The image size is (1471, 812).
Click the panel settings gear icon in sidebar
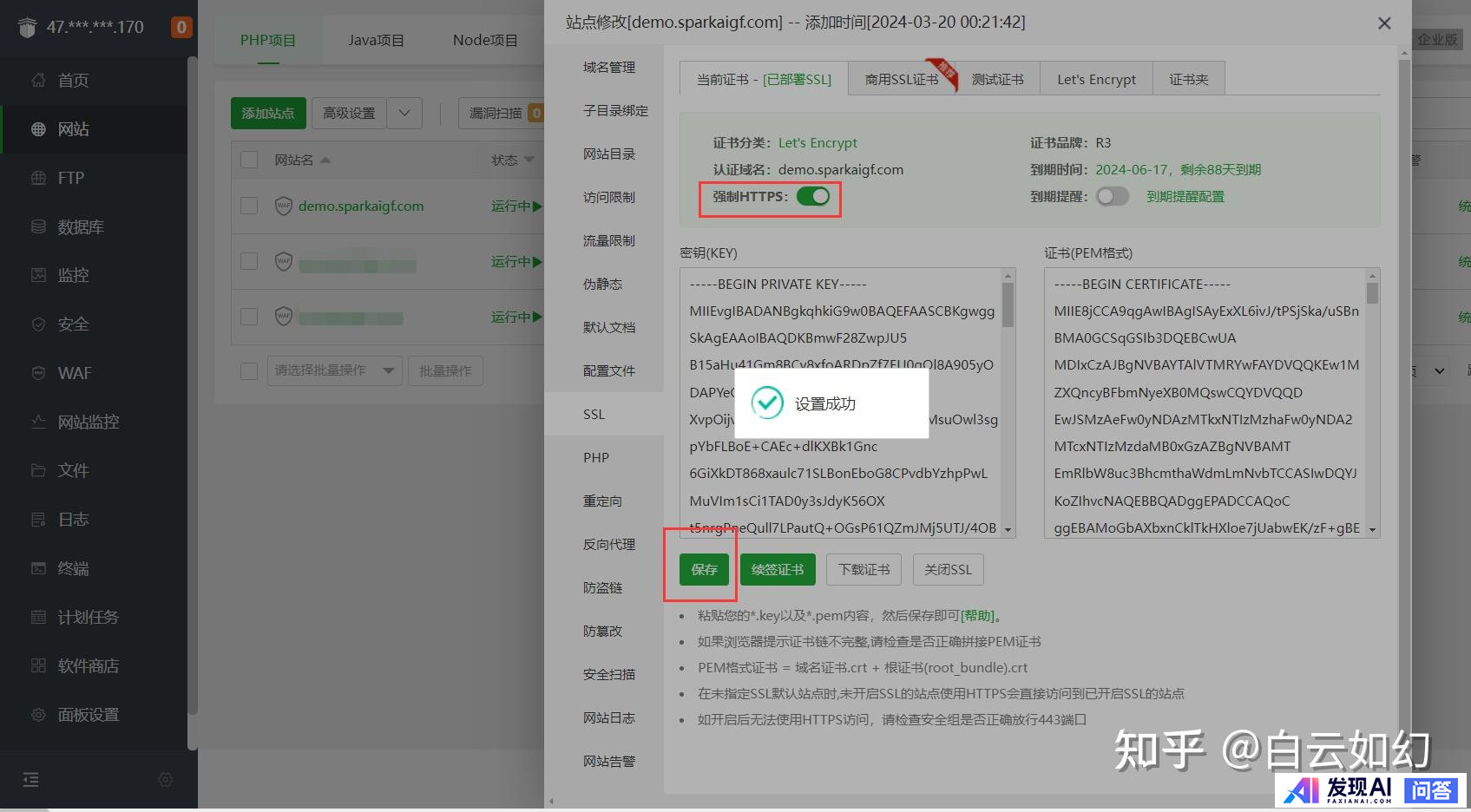pos(38,715)
